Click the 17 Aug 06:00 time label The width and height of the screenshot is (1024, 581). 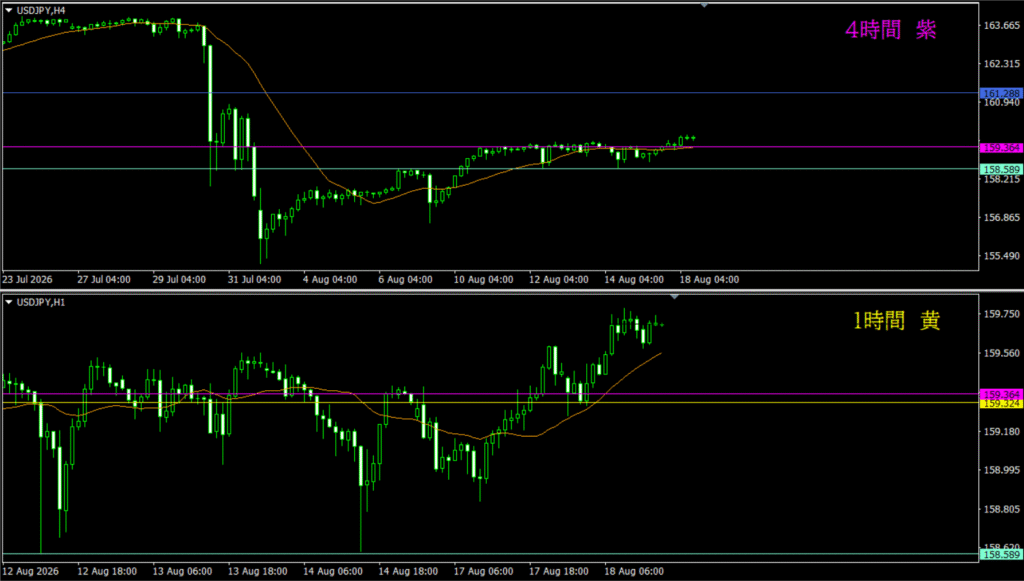click(483, 571)
